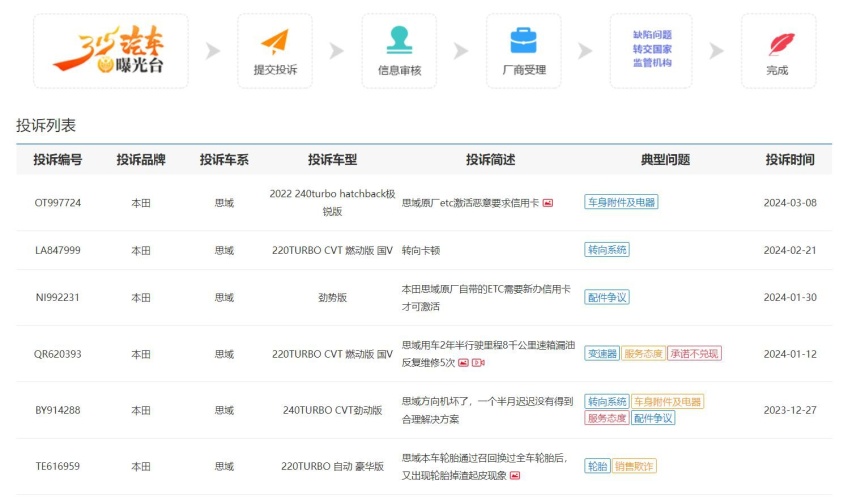Viewport: 852px width, 497px height.
Task: Open complaint 思域方向机坏了
Action: [x=487, y=410]
